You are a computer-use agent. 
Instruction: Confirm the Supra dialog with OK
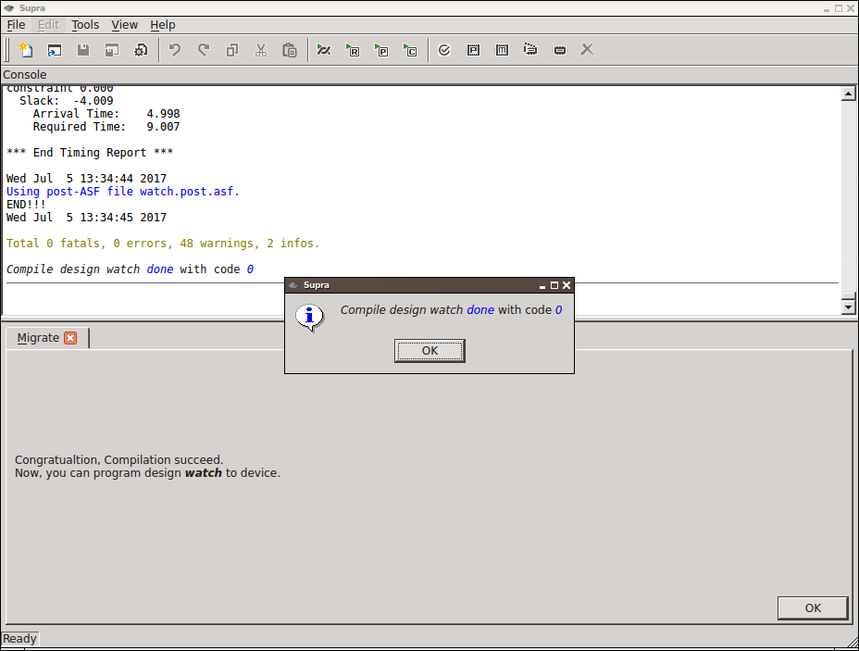(430, 351)
